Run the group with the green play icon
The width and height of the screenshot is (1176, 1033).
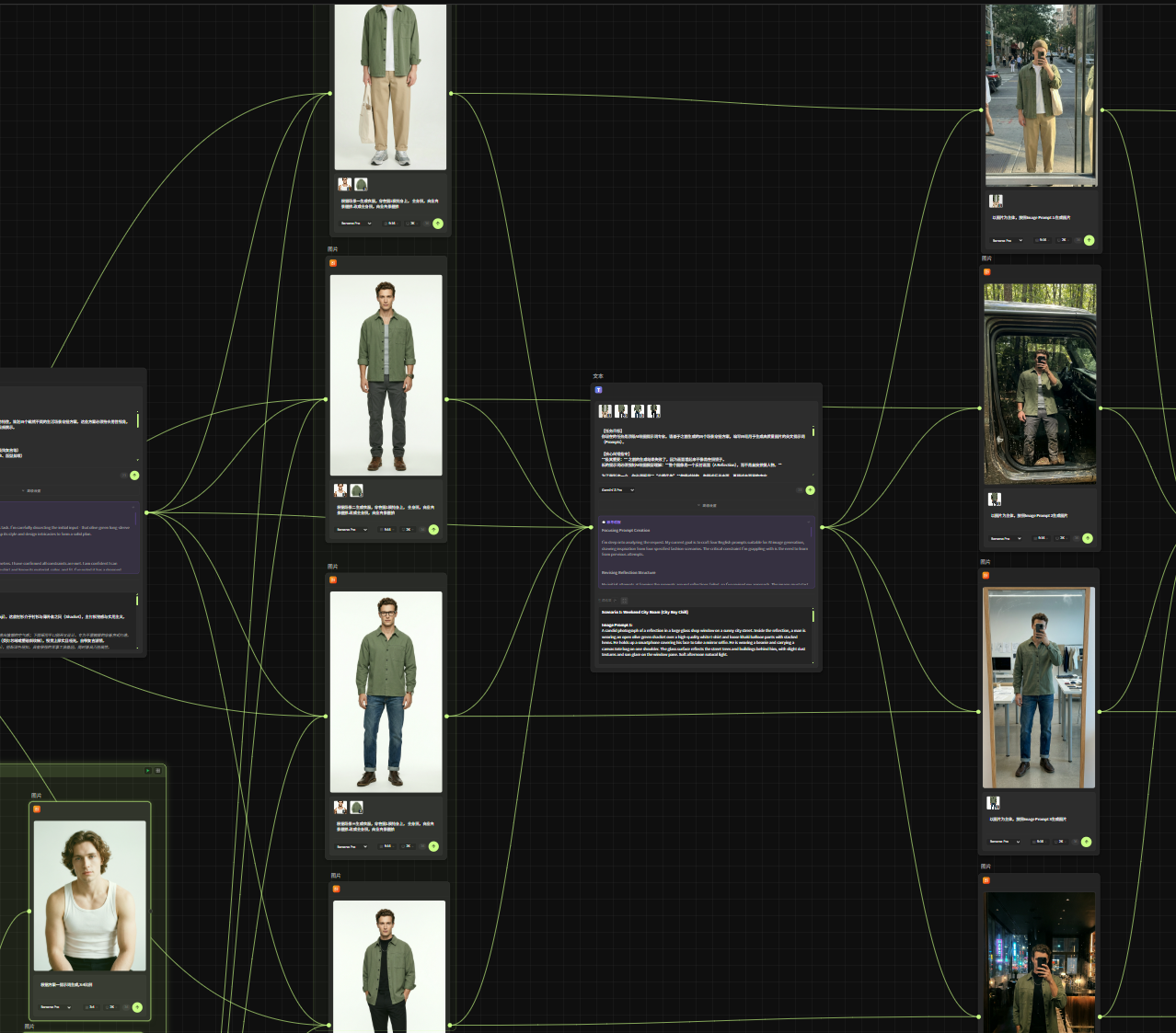[147, 770]
